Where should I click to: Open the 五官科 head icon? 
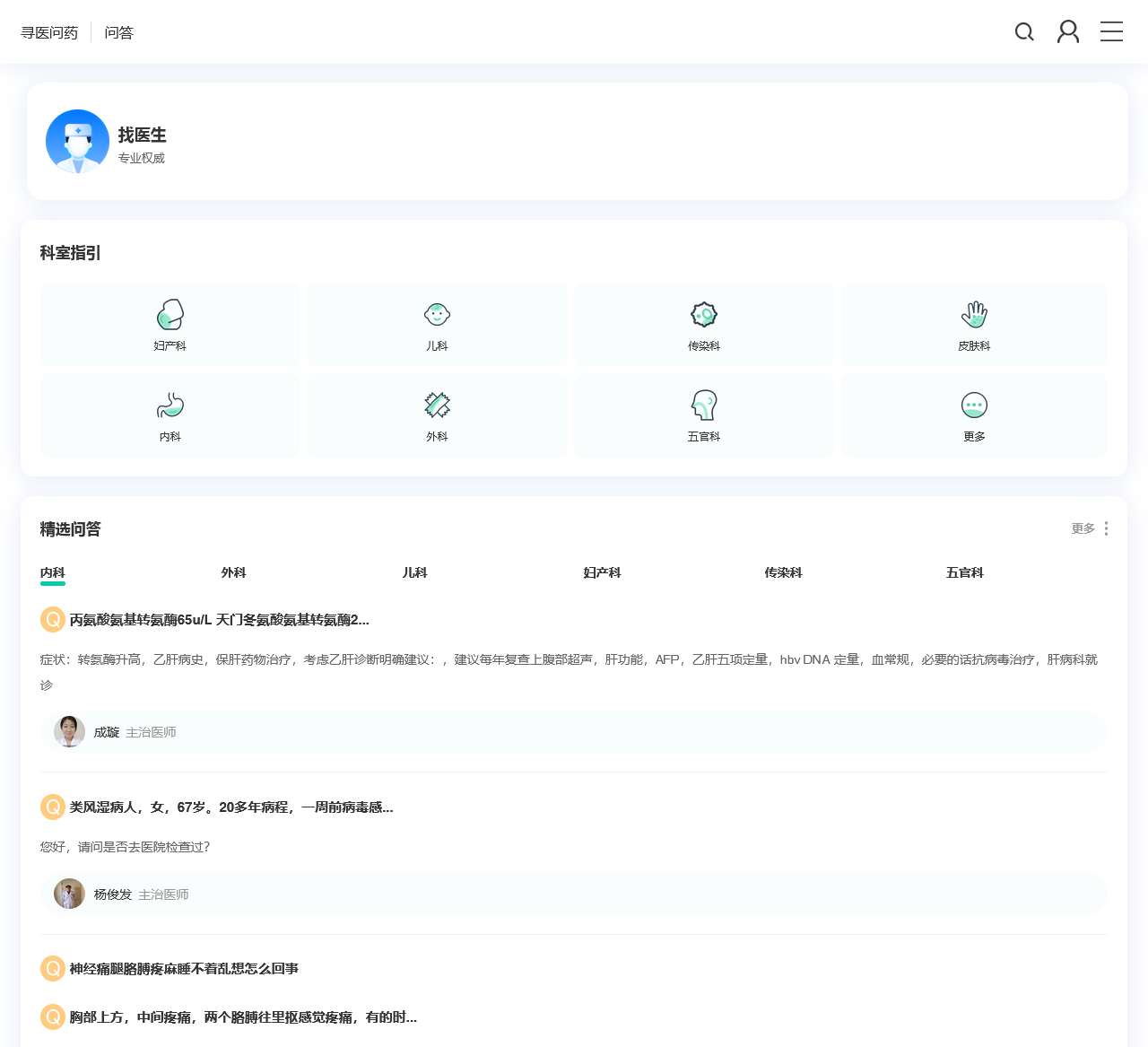pos(704,406)
